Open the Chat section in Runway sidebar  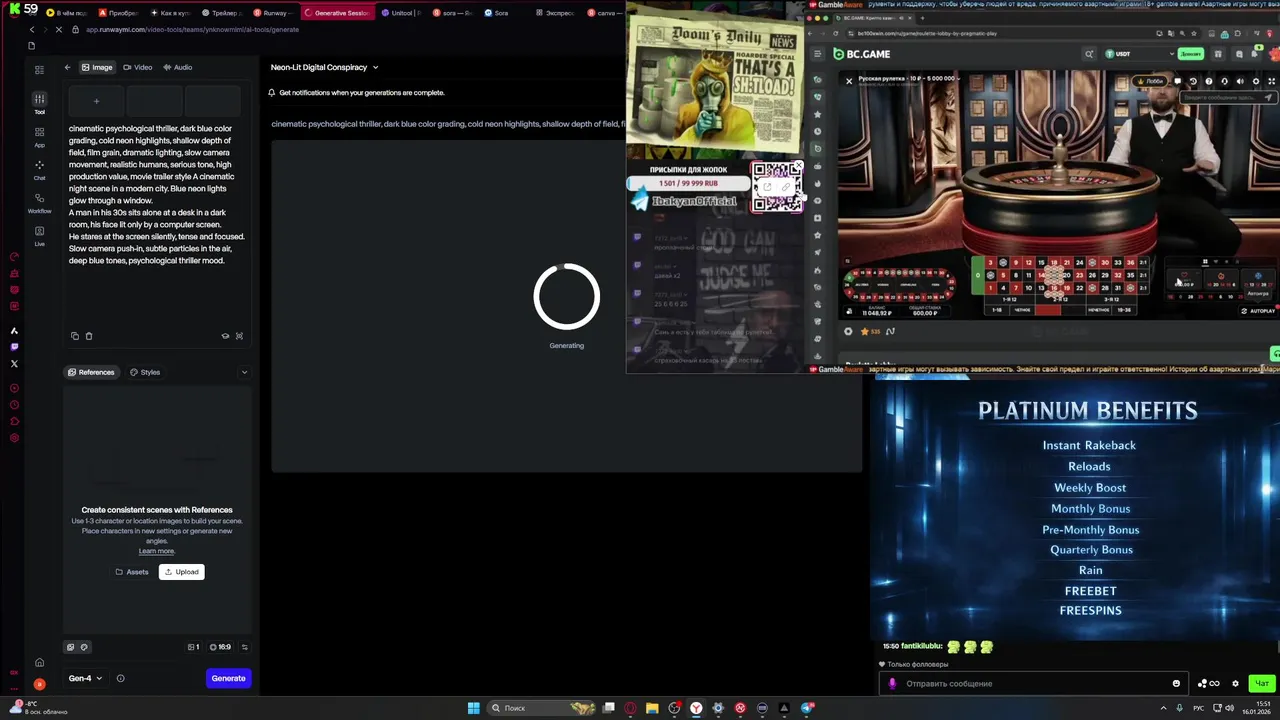[39, 169]
